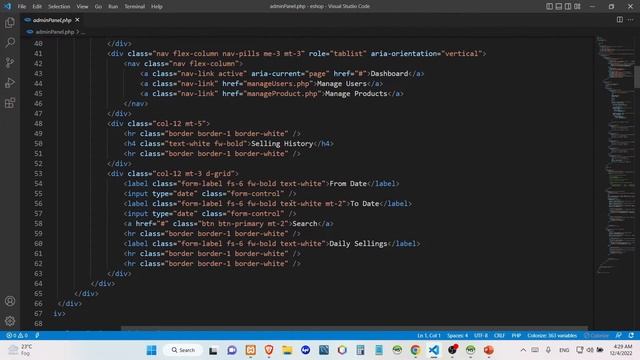Screen dimensions: 640x360
Task: Click the Windows Start button
Action: coord(151,350)
